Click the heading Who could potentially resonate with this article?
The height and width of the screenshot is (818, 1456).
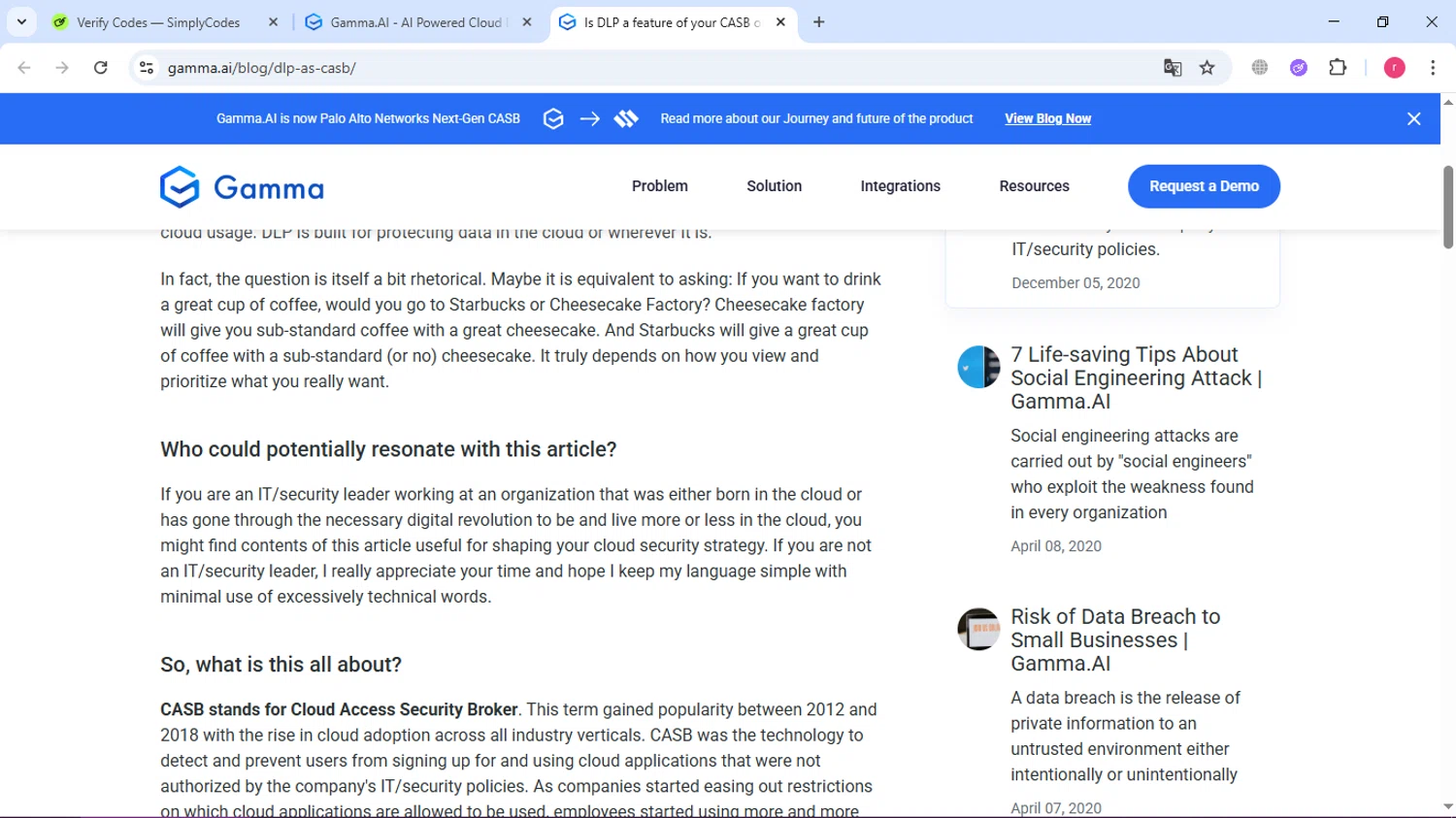pyautogui.click(x=388, y=450)
